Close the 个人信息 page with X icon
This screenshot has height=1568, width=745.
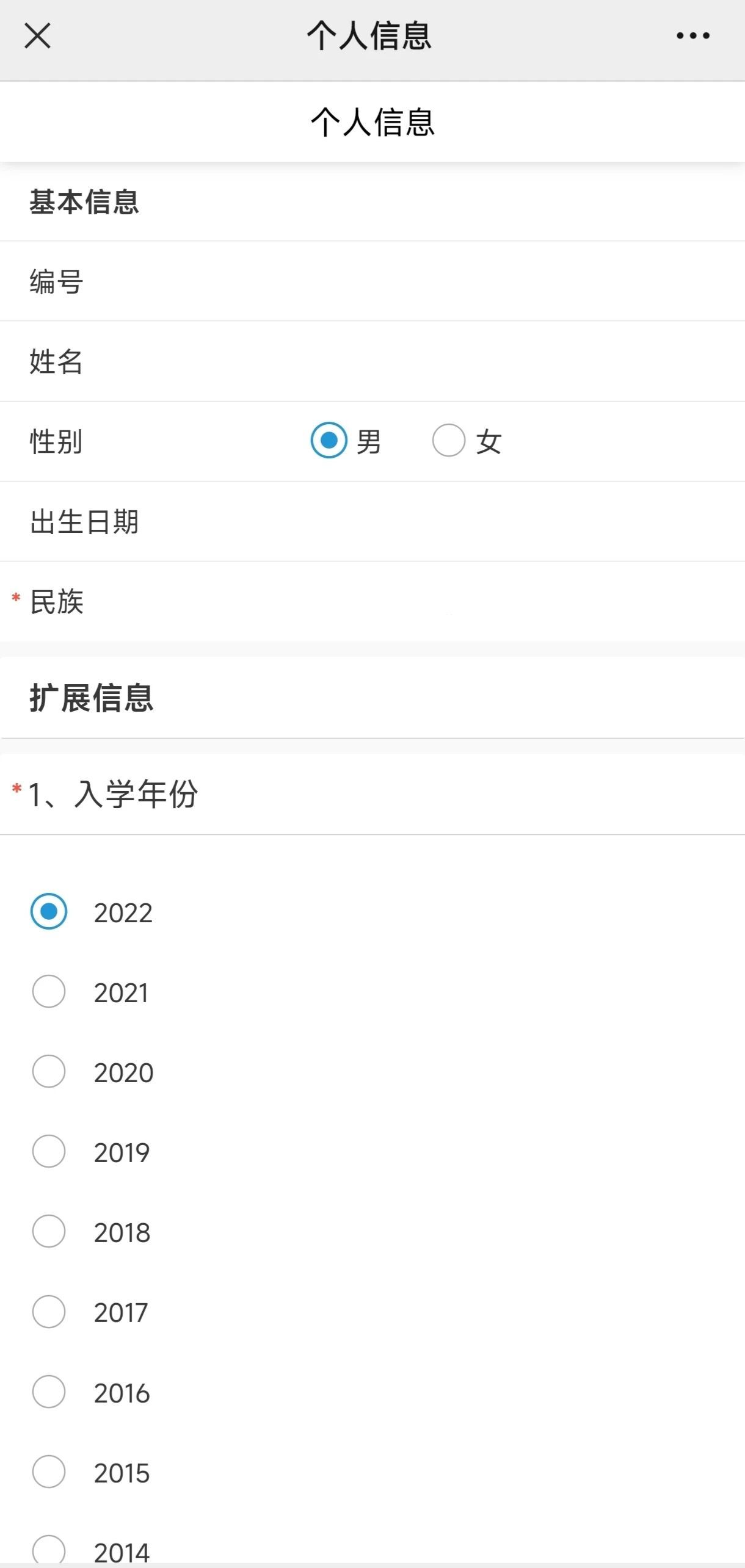click(x=37, y=35)
